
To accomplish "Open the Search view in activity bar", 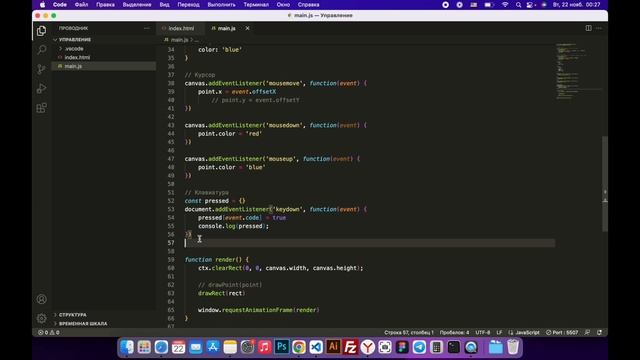I will [x=41, y=50].
